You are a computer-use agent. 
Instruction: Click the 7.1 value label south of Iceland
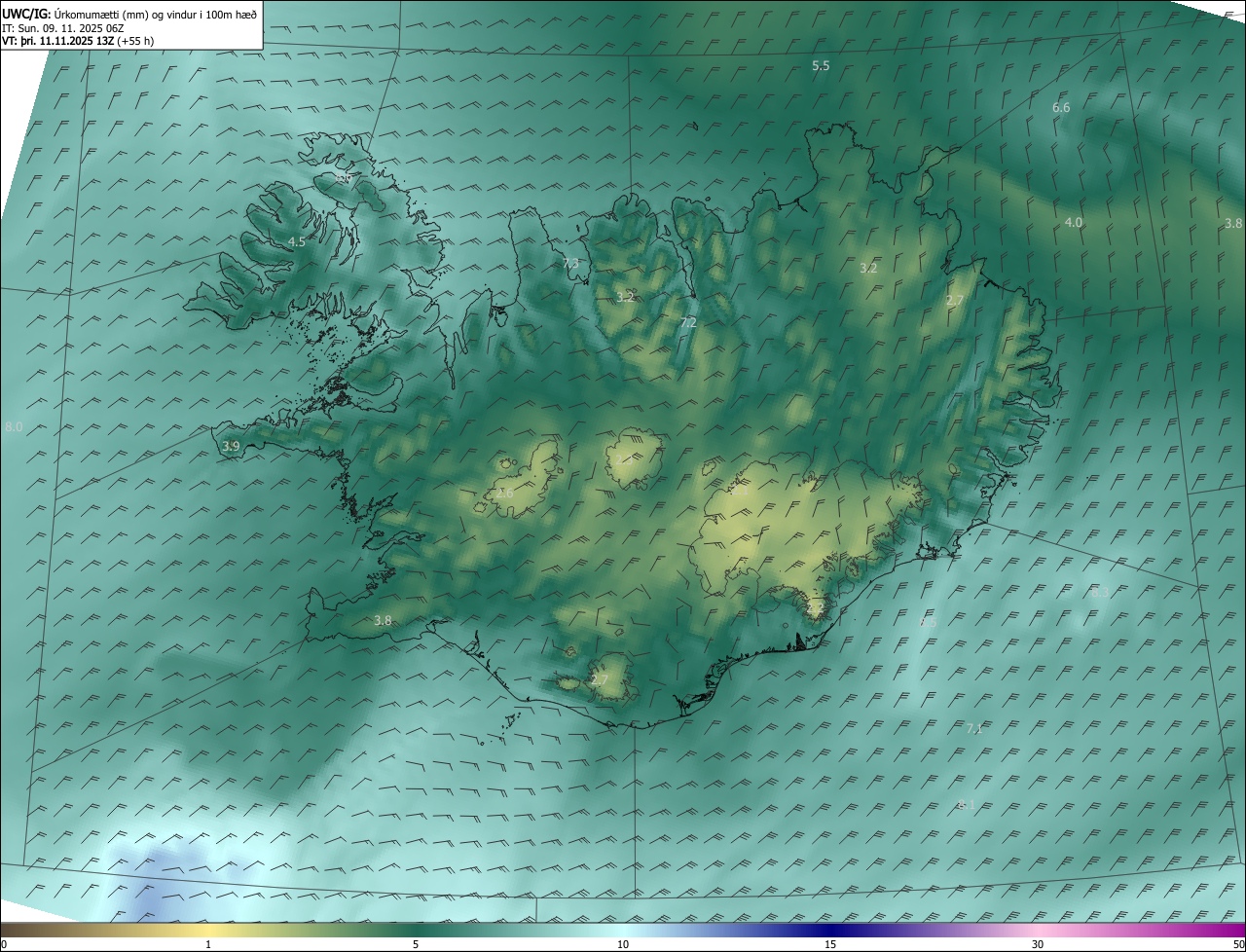pyautogui.click(x=974, y=729)
